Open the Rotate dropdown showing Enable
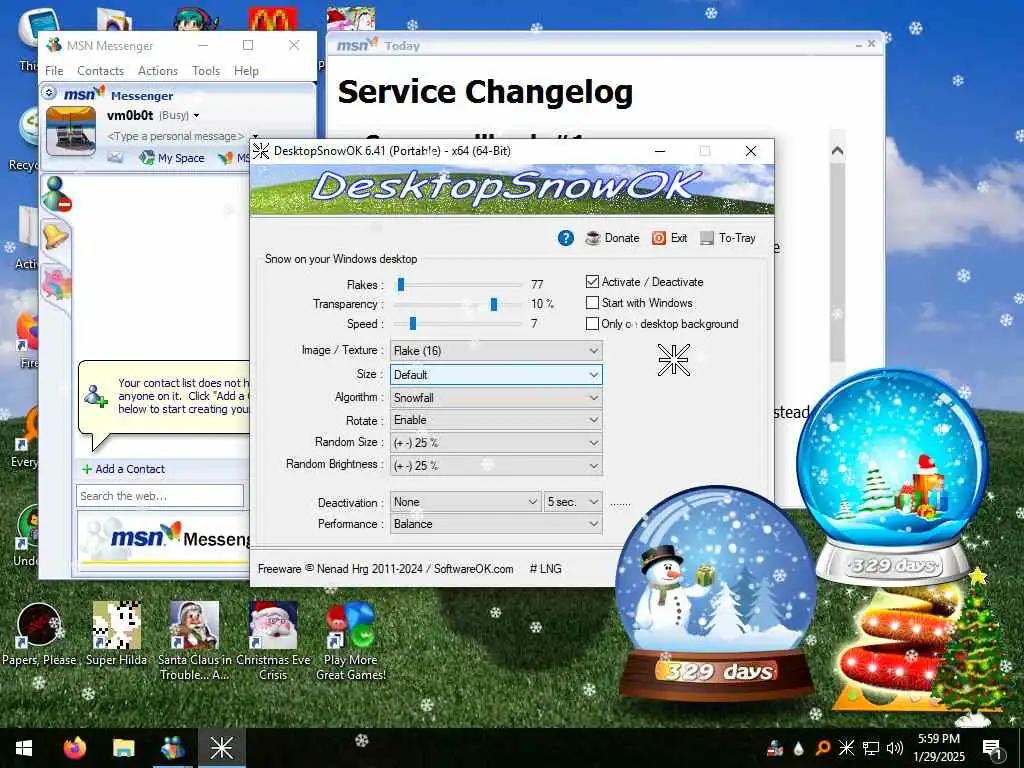The image size is (1024, 768). (x=496, y=420)
